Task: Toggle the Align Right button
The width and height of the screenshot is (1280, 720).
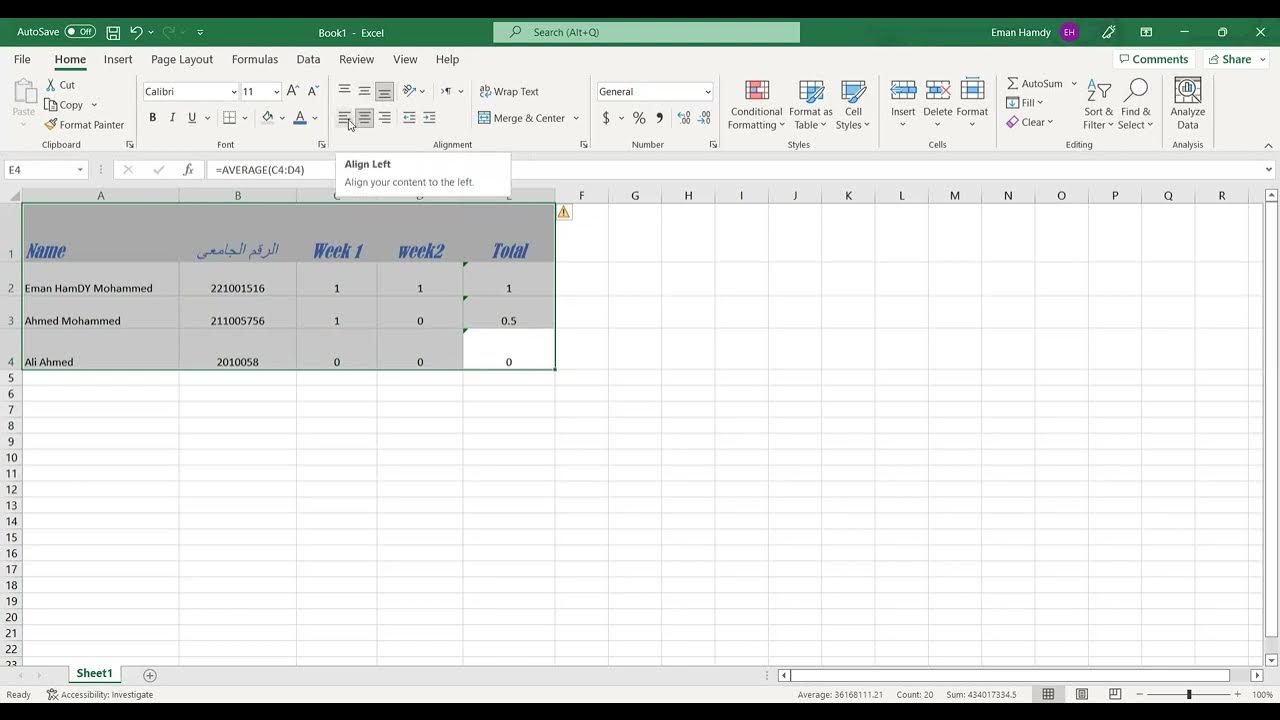Action: coord(384,118)
